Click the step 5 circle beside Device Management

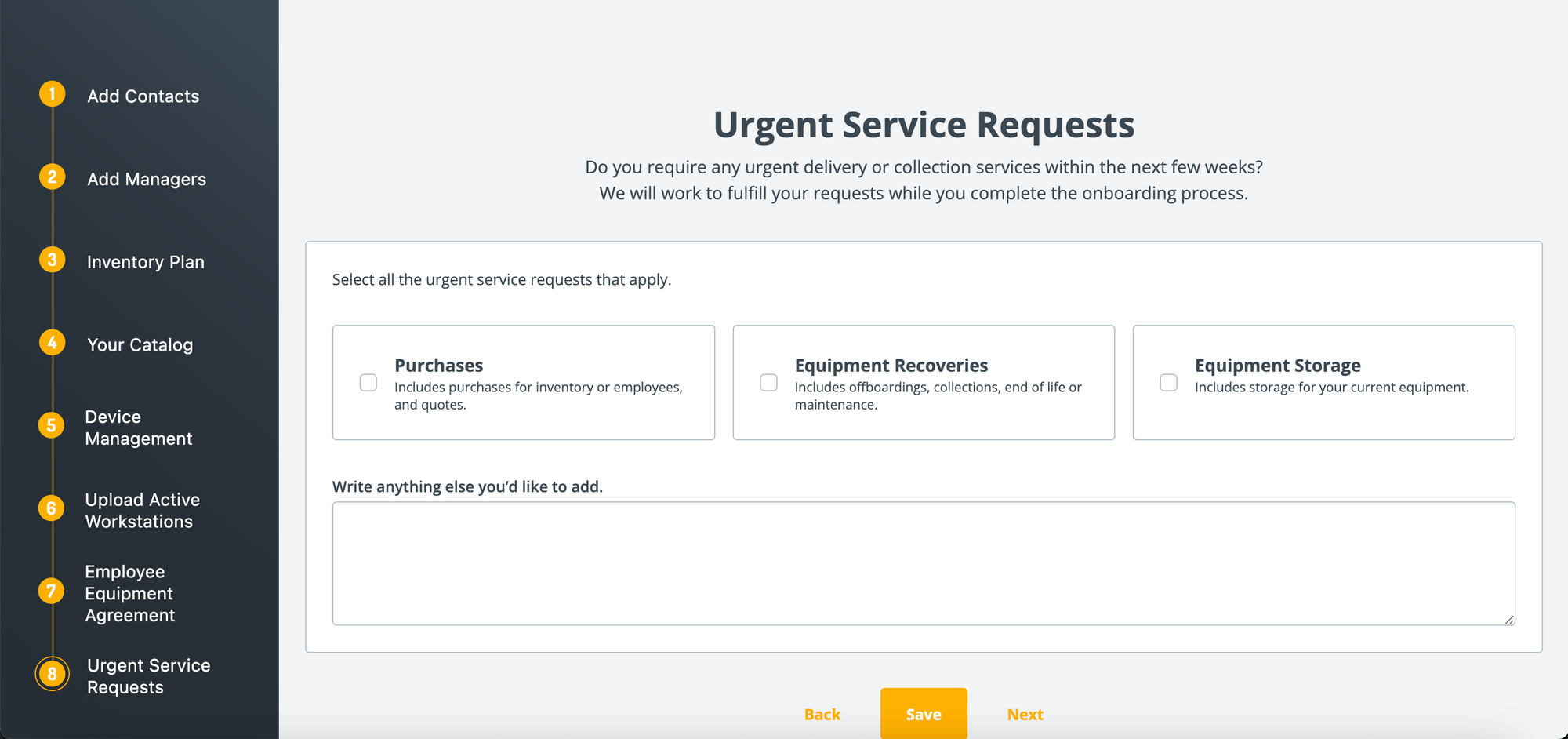pos(52,425)
